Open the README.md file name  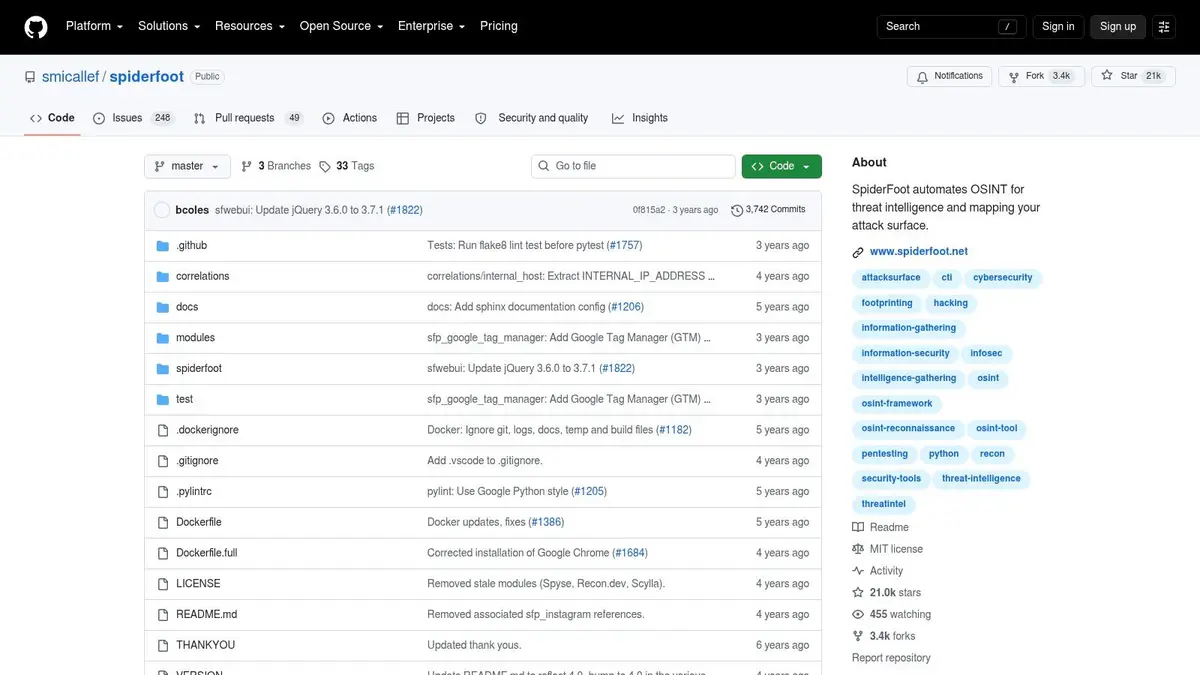[206, 614]
